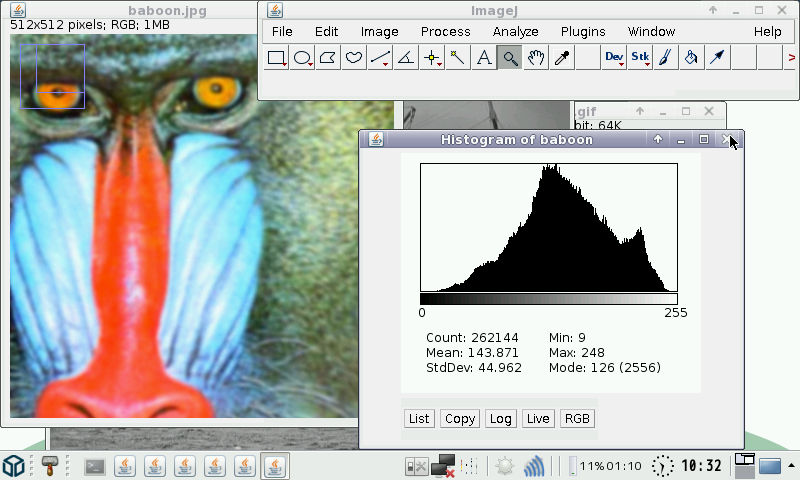
Task: Click the "Min: 9" value
Action: 567,338
